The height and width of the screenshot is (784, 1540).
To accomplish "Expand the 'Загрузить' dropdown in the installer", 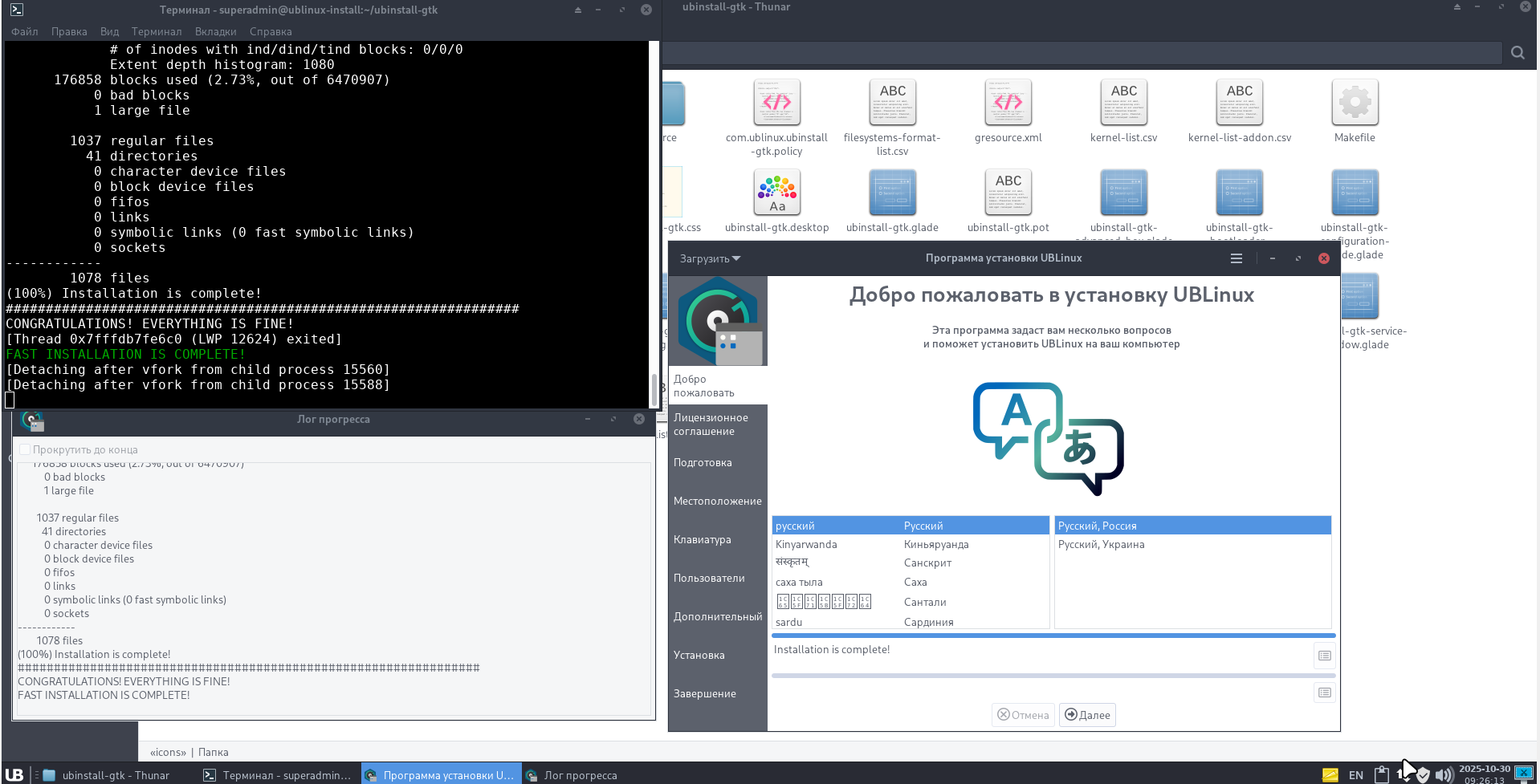I will click(x=710, y=258).
